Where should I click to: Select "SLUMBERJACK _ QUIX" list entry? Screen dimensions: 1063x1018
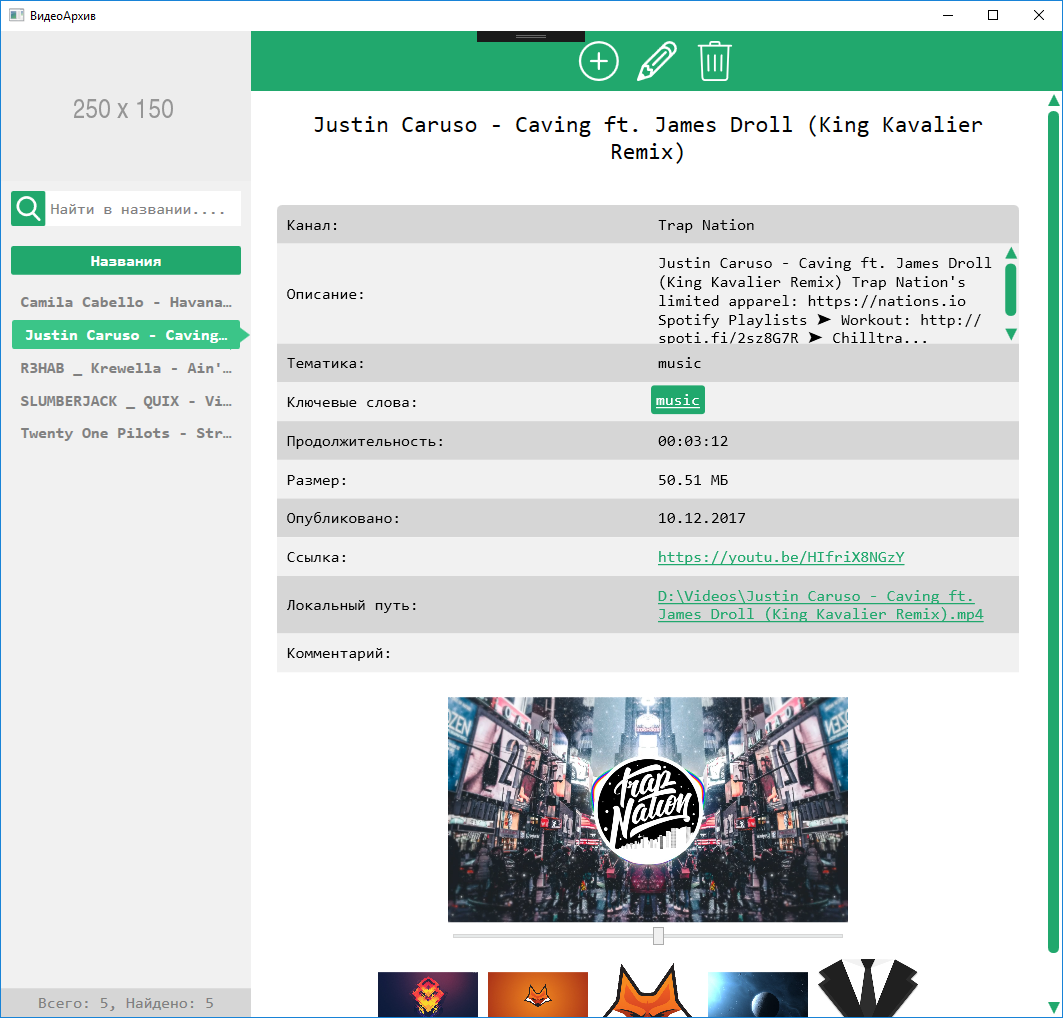click(126, 401)
